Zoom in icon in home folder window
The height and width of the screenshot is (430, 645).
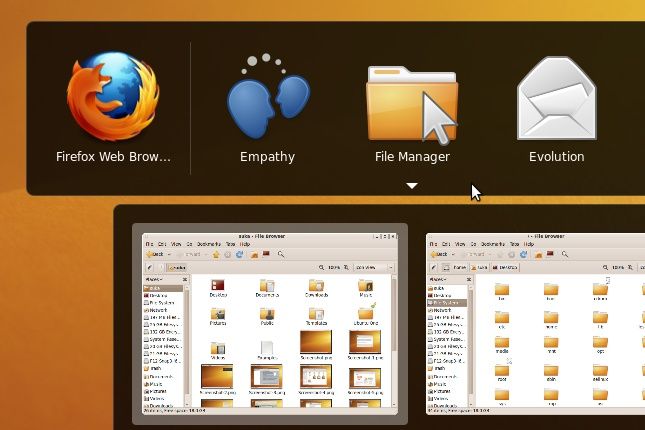pyautogui.click(x=346, y=267)
